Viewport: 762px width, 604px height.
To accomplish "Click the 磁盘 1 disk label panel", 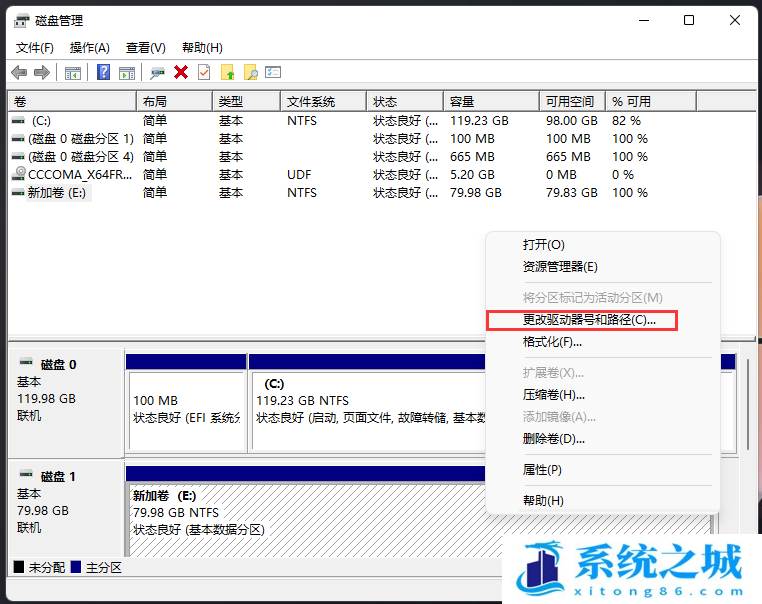I will 66,509.
